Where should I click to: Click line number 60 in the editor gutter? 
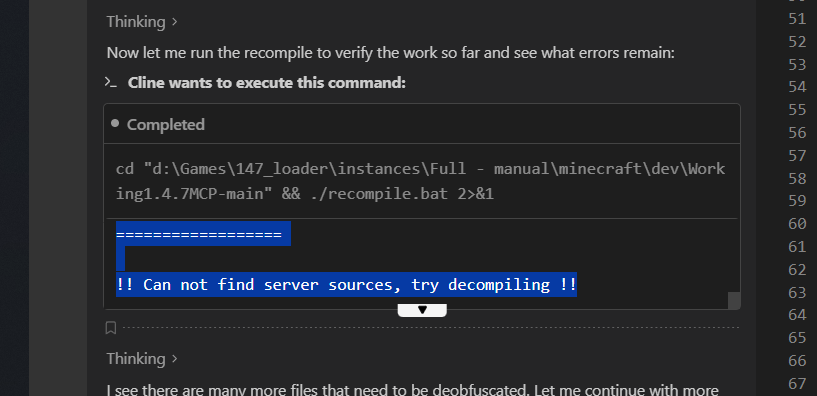(797, 224)
